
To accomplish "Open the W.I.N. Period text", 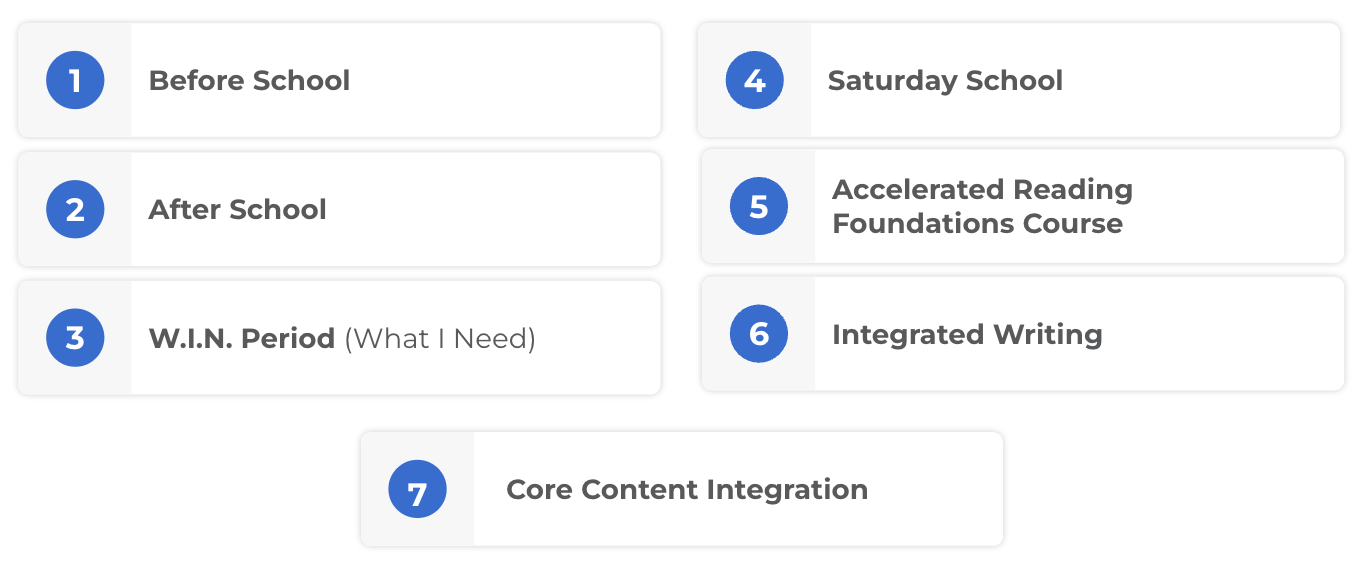I will pos(242,338).
